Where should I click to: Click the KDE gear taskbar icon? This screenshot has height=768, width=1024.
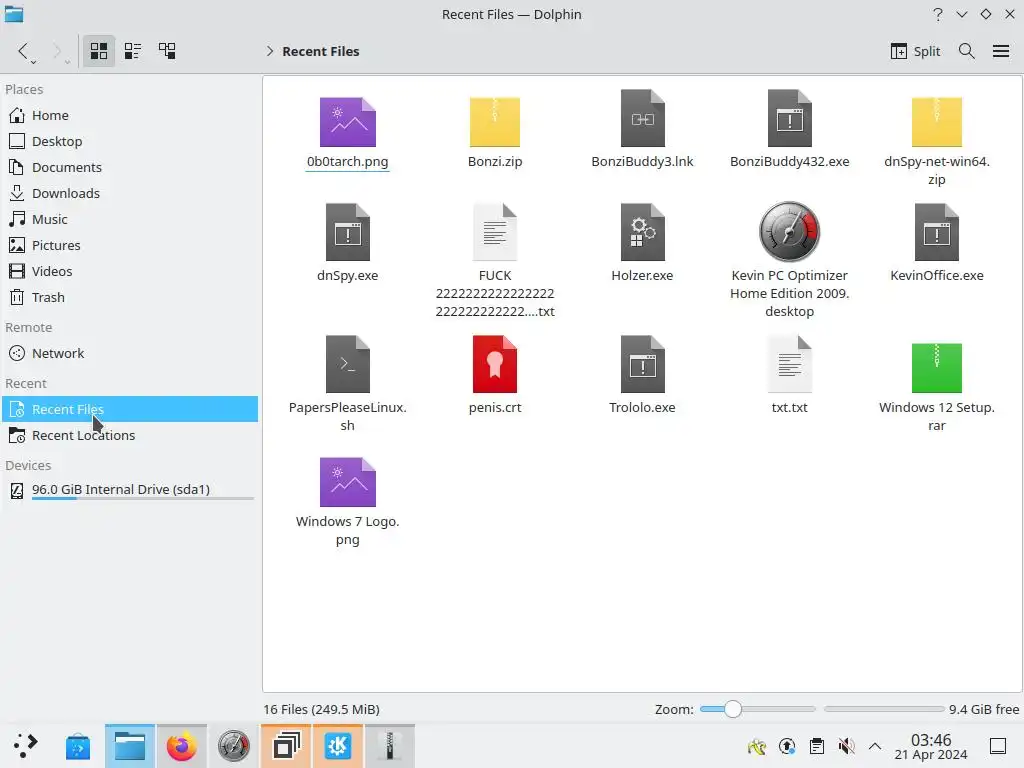pyautogui.click(x=338, y=746)
